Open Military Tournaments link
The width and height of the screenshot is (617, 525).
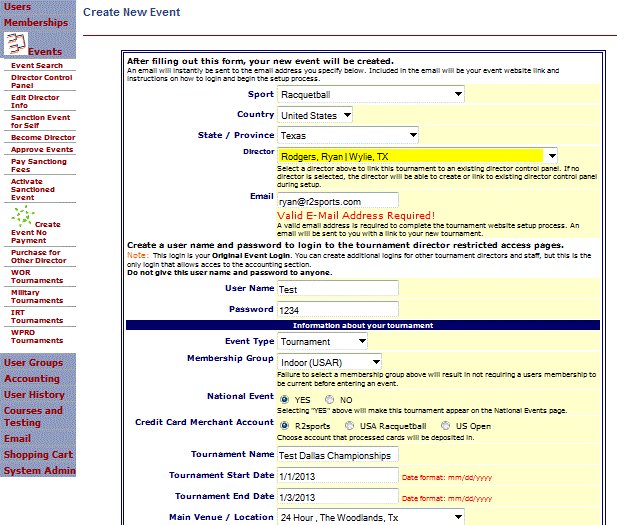37,296
